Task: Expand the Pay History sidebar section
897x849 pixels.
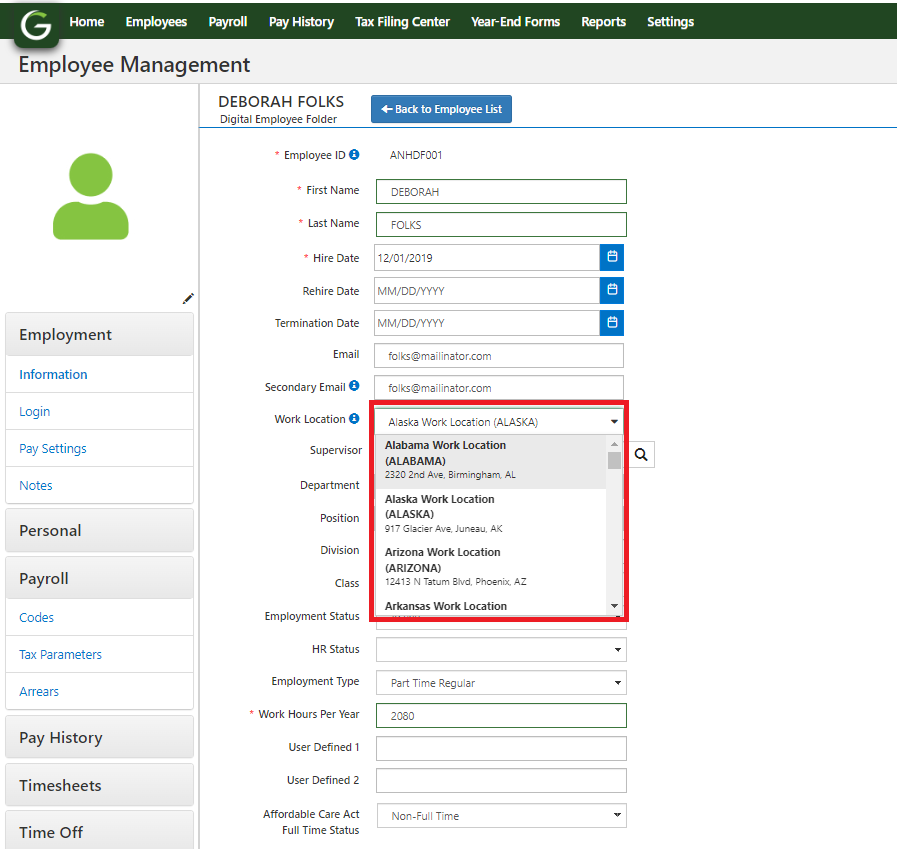Action: coord(100,737)
